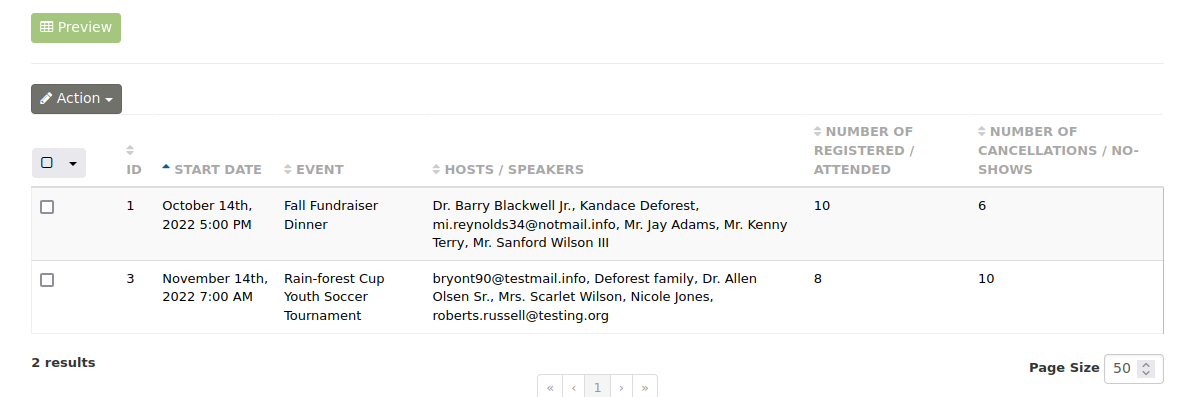Open the Action menu
This screenshot has height=397, width=1181.
click(x=76, y=99)
